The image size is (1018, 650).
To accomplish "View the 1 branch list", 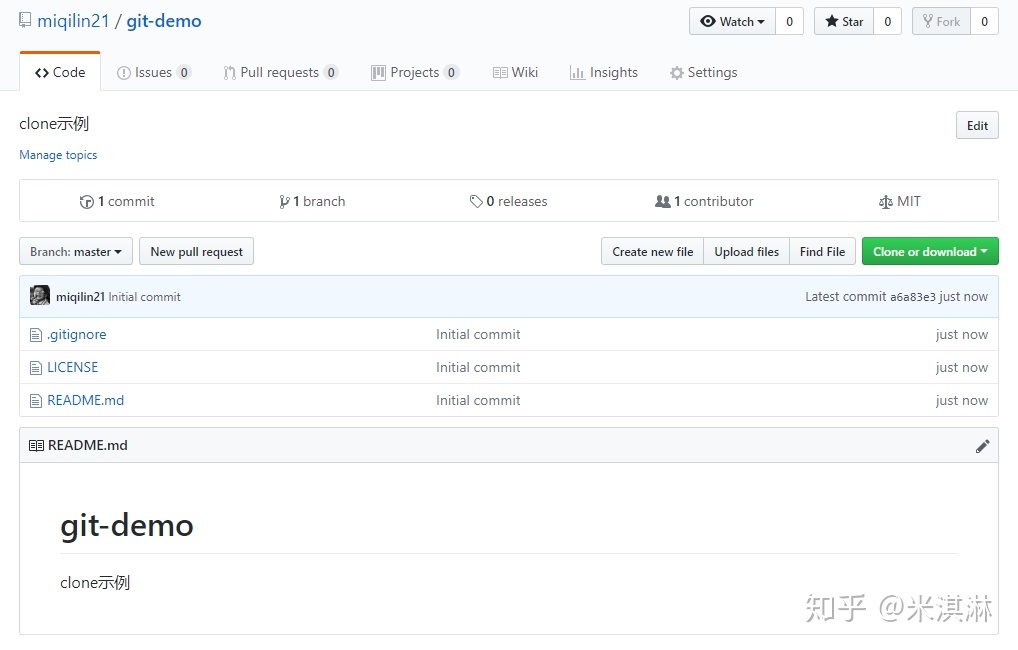I will click(x=312, y=201).
